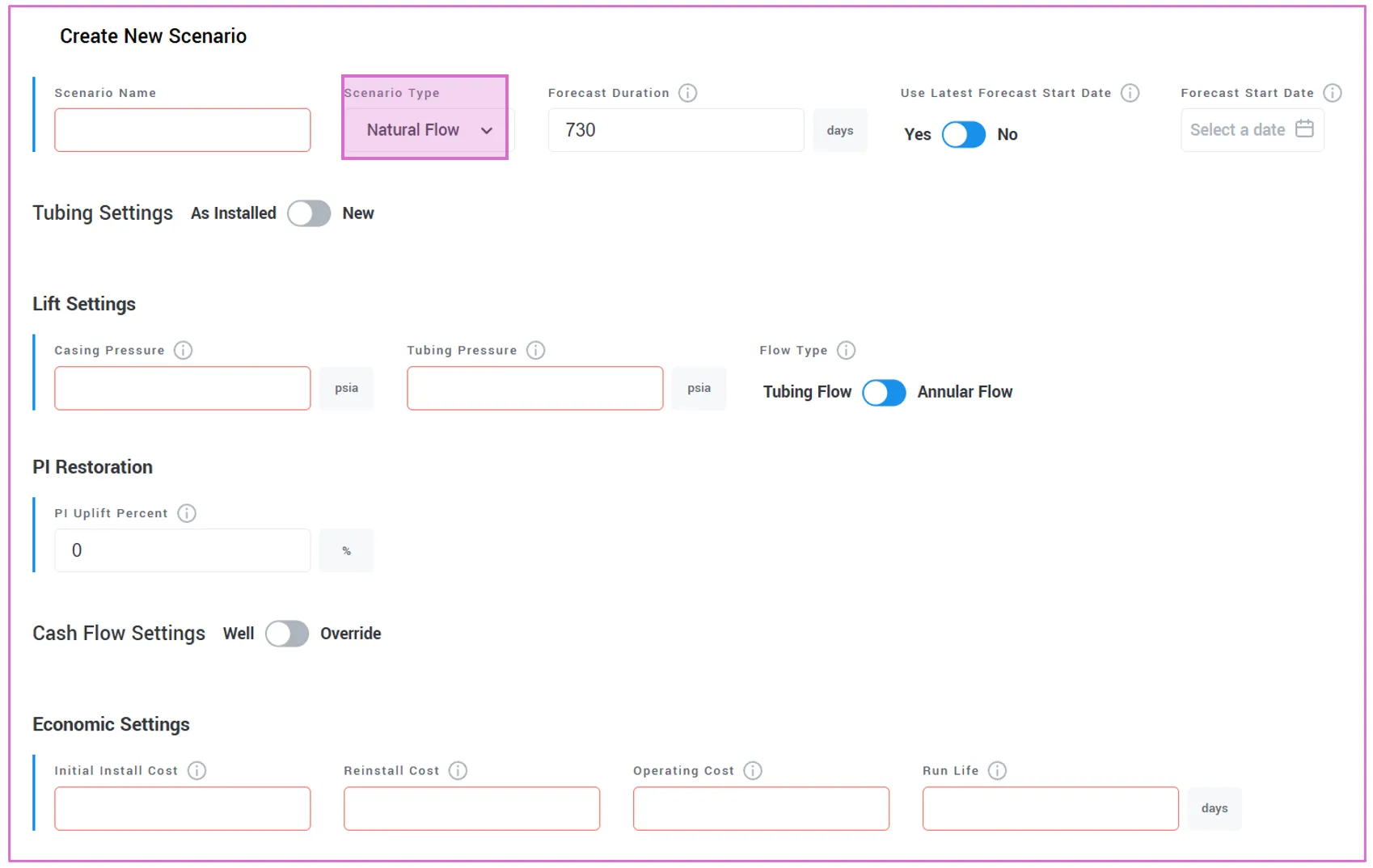Screen dimensions: 1373x868
Task: Click the Initial Install Cost input field
Action: click(x=183, y=808)
